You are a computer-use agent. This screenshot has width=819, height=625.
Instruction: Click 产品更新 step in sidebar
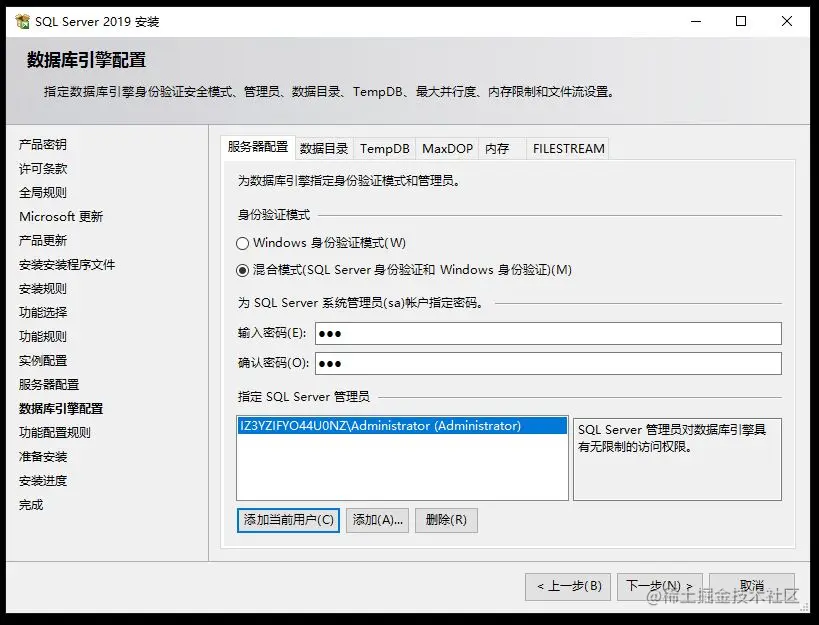[x=43, y=241]
